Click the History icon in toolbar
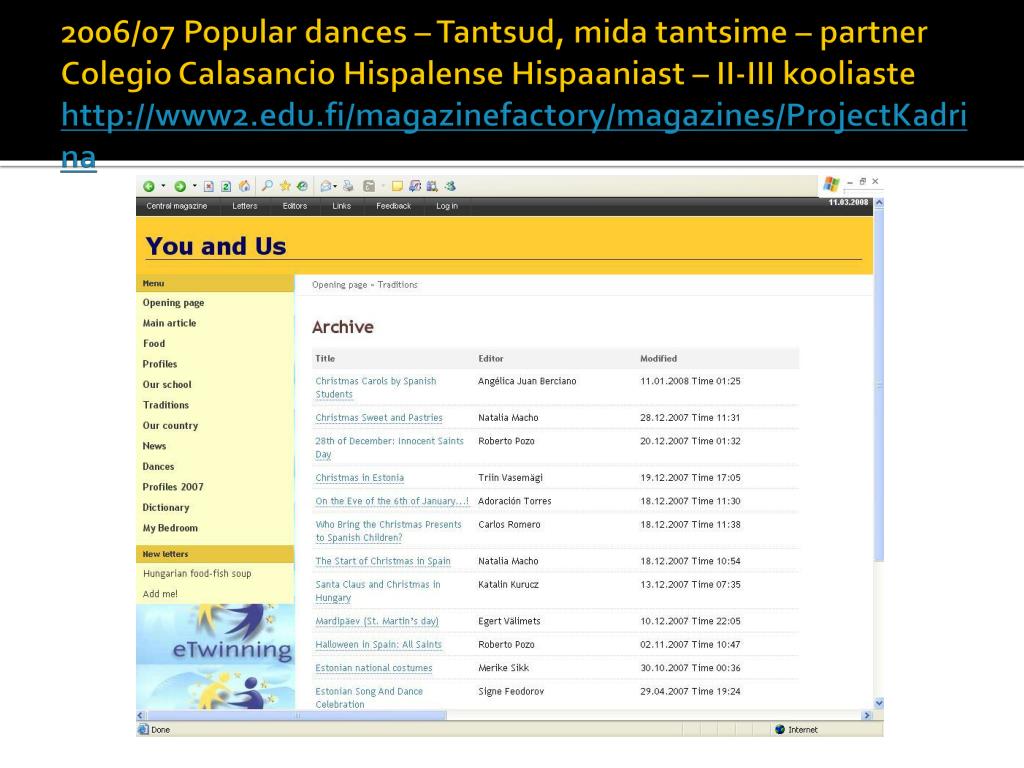Image resolution: width=1024 pixels, height=768 pixels. 302,186
